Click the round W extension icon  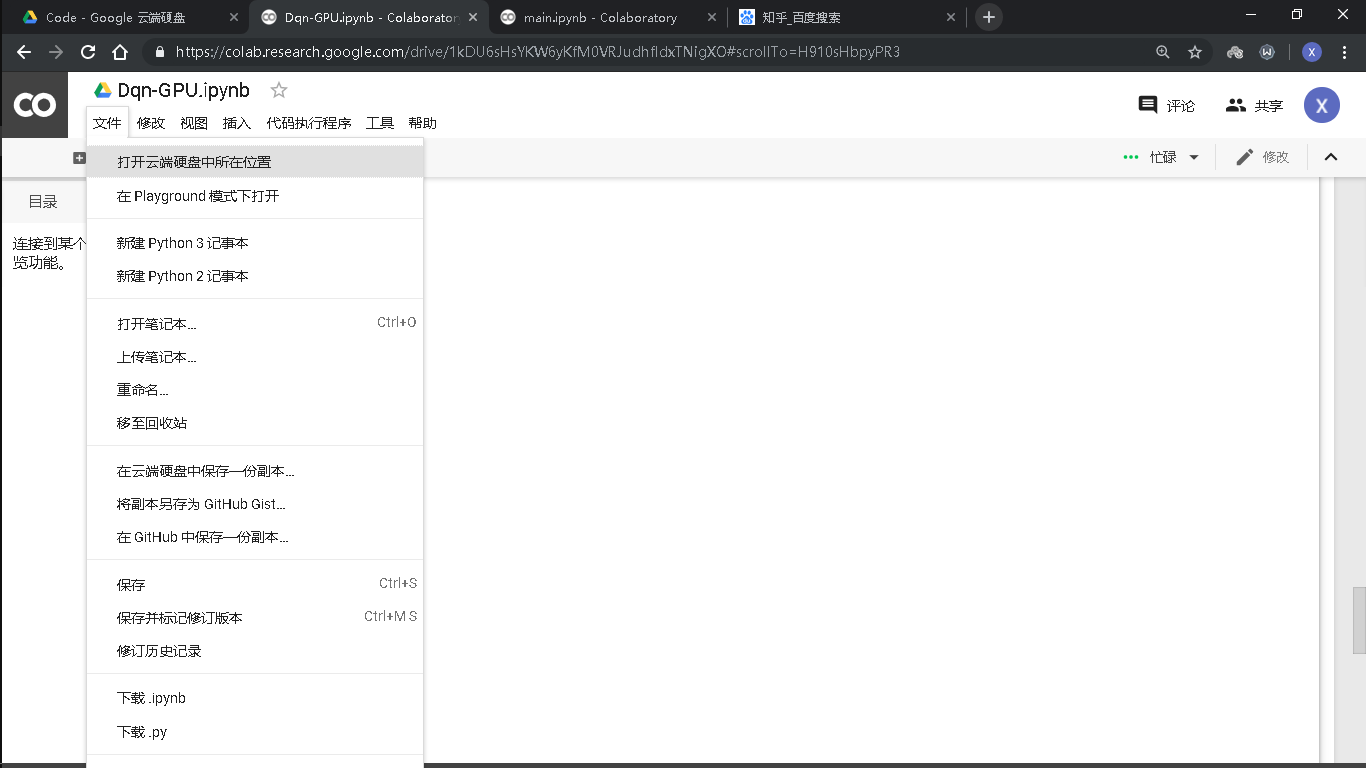(x=1267, y=52)
